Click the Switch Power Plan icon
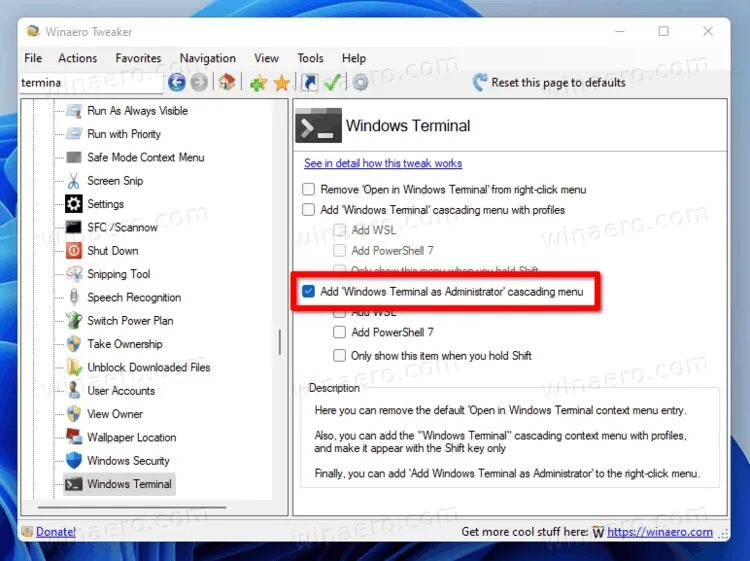750x561 pixels. pyautogui.click(x=74, y=320)
